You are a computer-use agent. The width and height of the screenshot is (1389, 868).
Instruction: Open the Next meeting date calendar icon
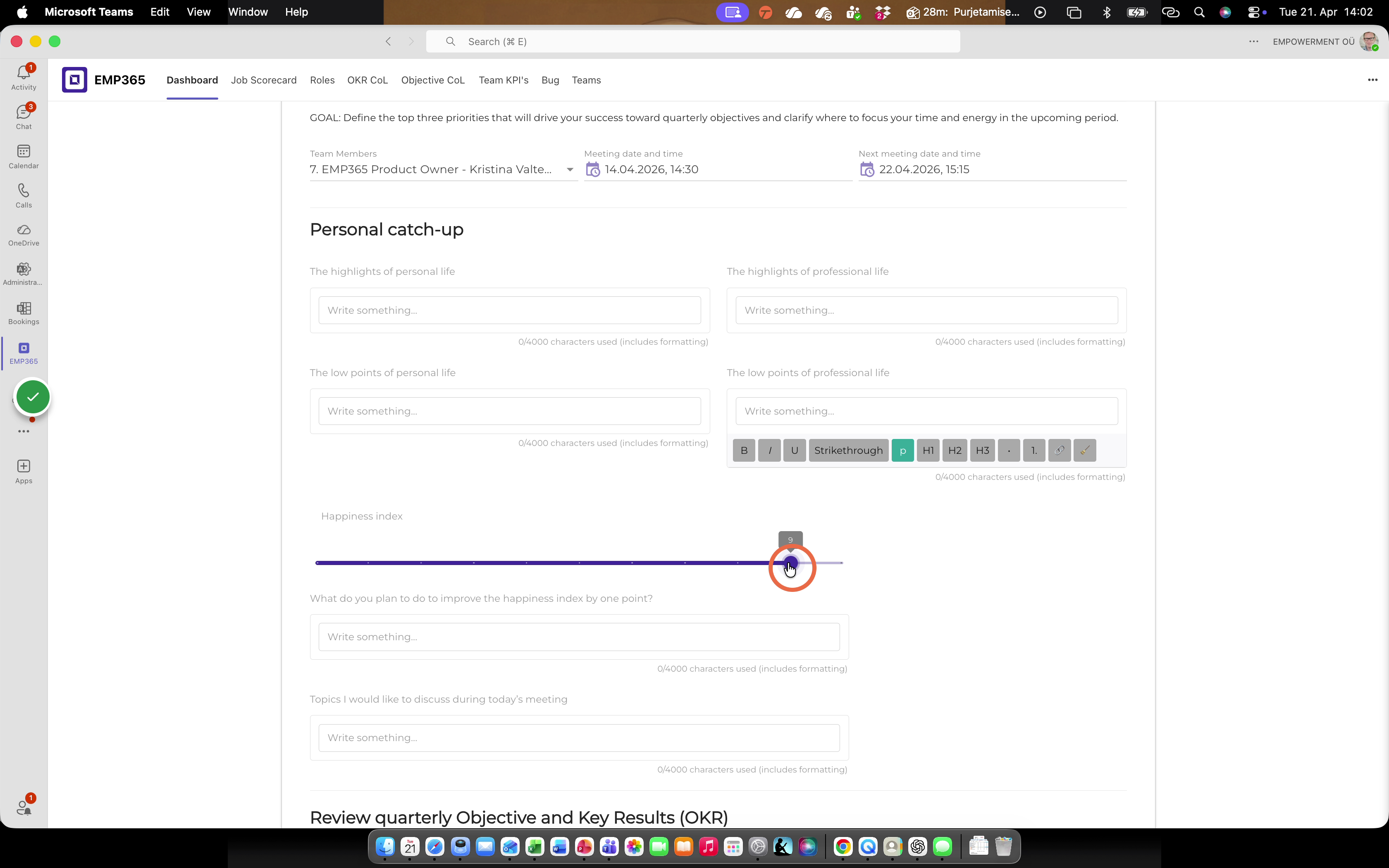coord(867,169)
